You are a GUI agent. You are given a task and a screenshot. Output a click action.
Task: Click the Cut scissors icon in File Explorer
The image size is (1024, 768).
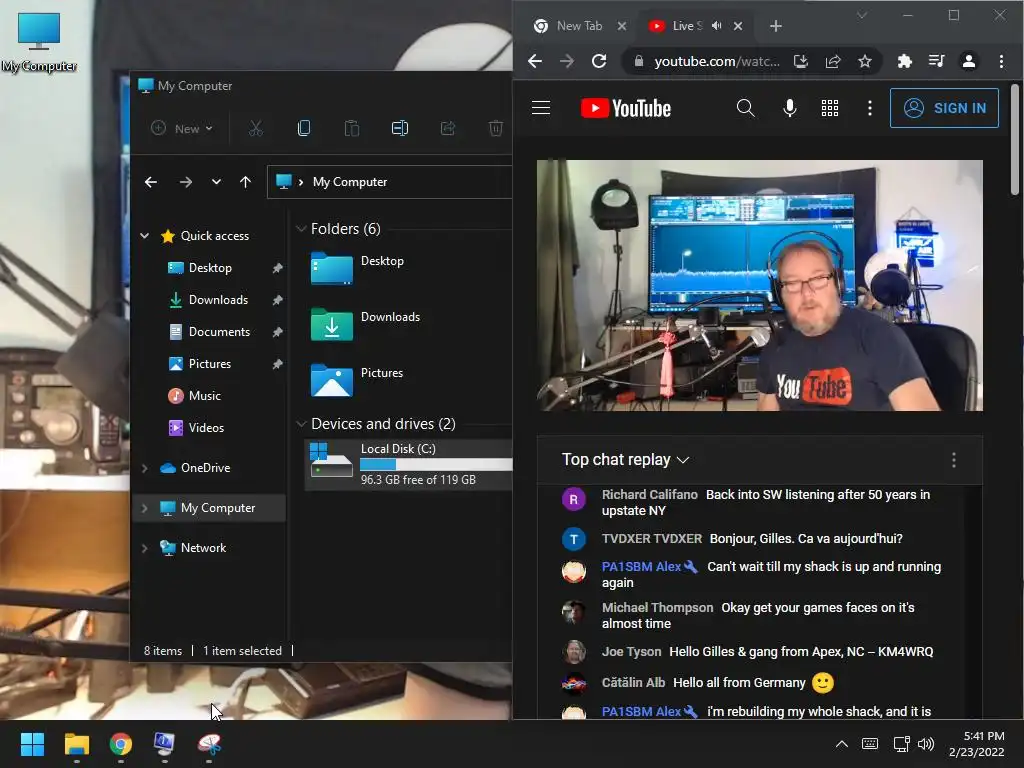pyautogui.click(x=255, y=128)
